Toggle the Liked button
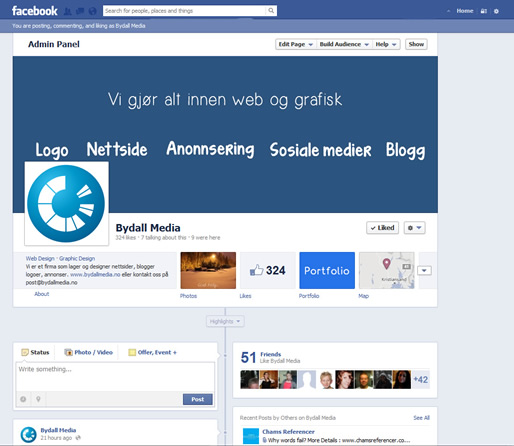 click(x=382, y=228)
